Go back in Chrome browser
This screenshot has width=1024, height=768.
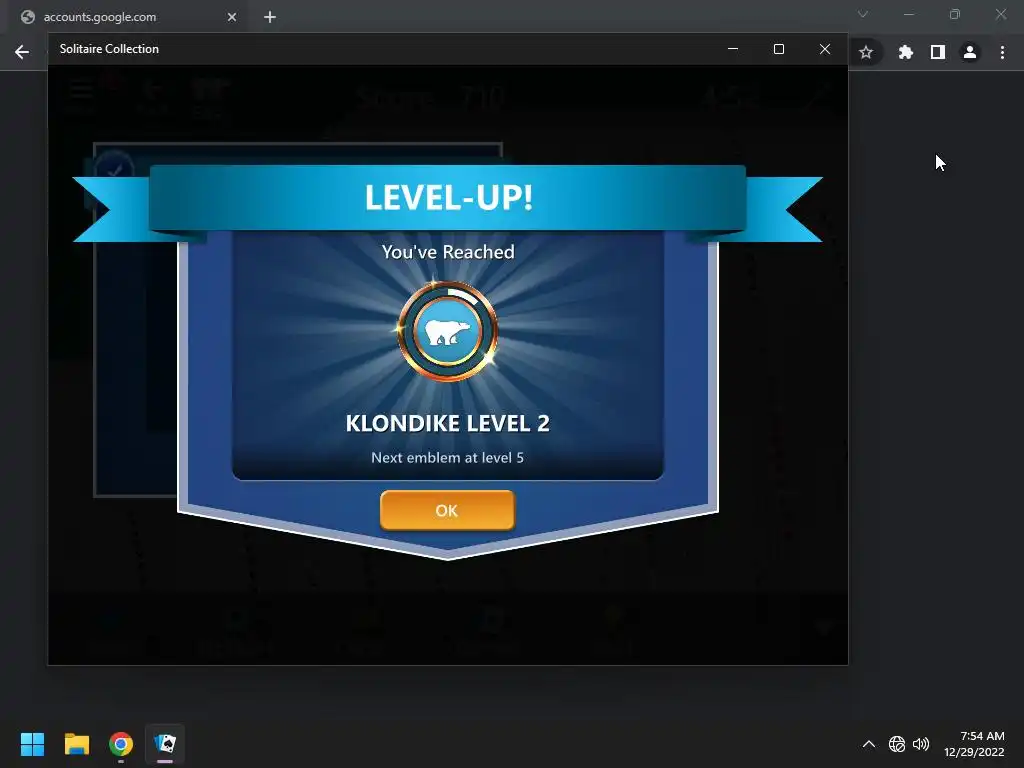click(22, 52)
